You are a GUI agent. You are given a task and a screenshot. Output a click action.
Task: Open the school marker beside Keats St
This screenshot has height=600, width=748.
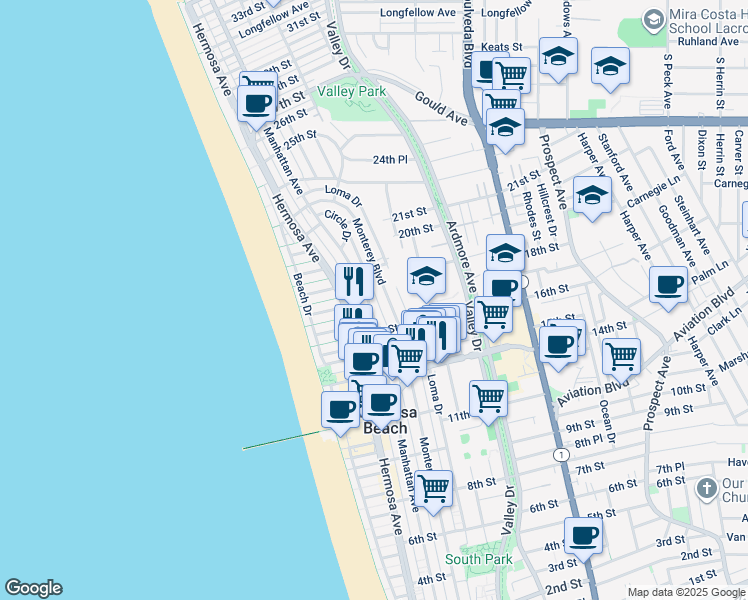(558, 57)
